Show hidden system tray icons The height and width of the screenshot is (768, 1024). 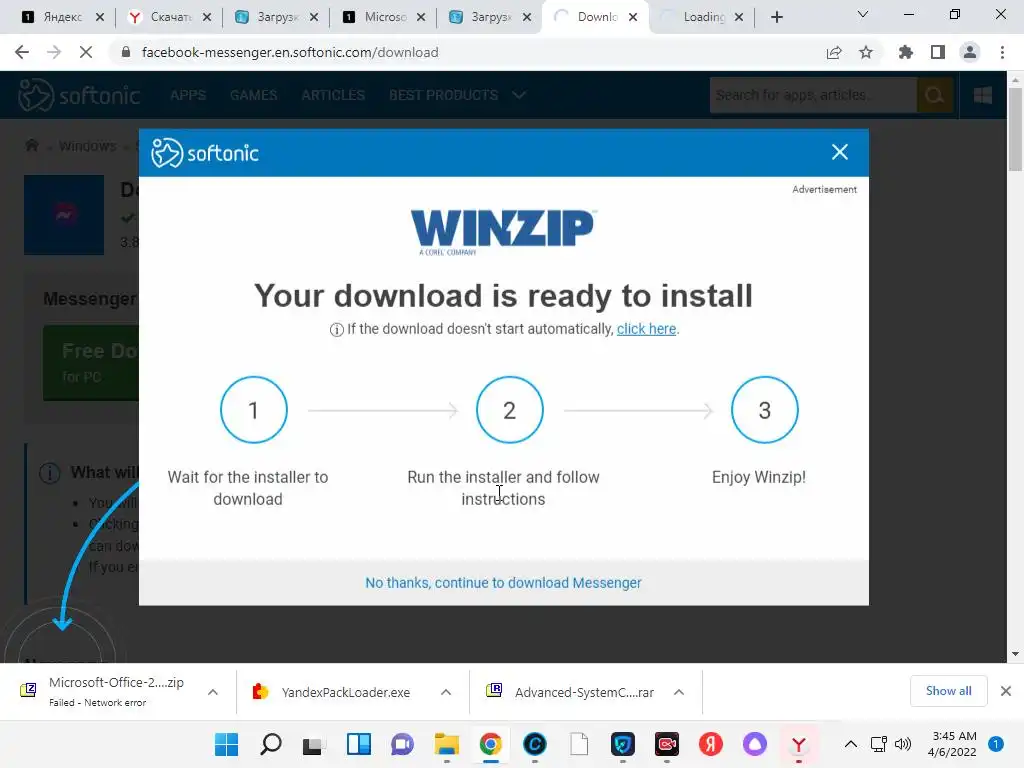pos(850,744)
